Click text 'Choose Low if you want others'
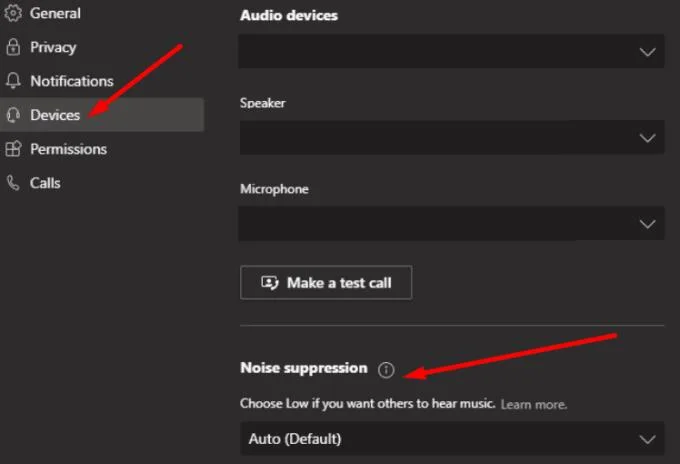The image size is (680, 464). [x=327, y=404]
